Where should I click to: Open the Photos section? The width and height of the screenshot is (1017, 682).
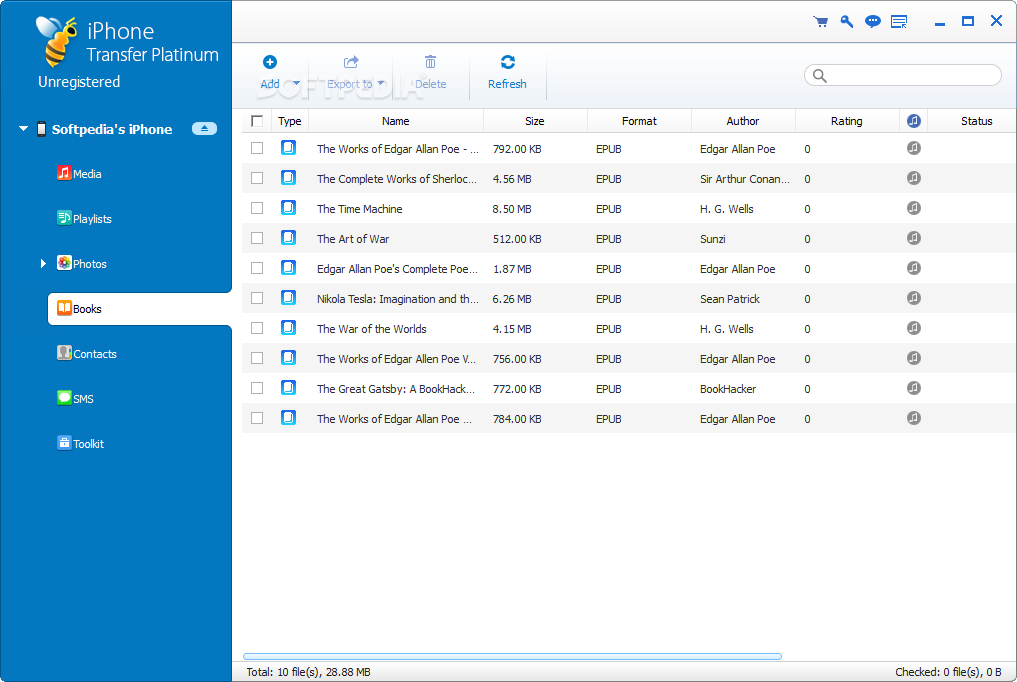[82, 263]
